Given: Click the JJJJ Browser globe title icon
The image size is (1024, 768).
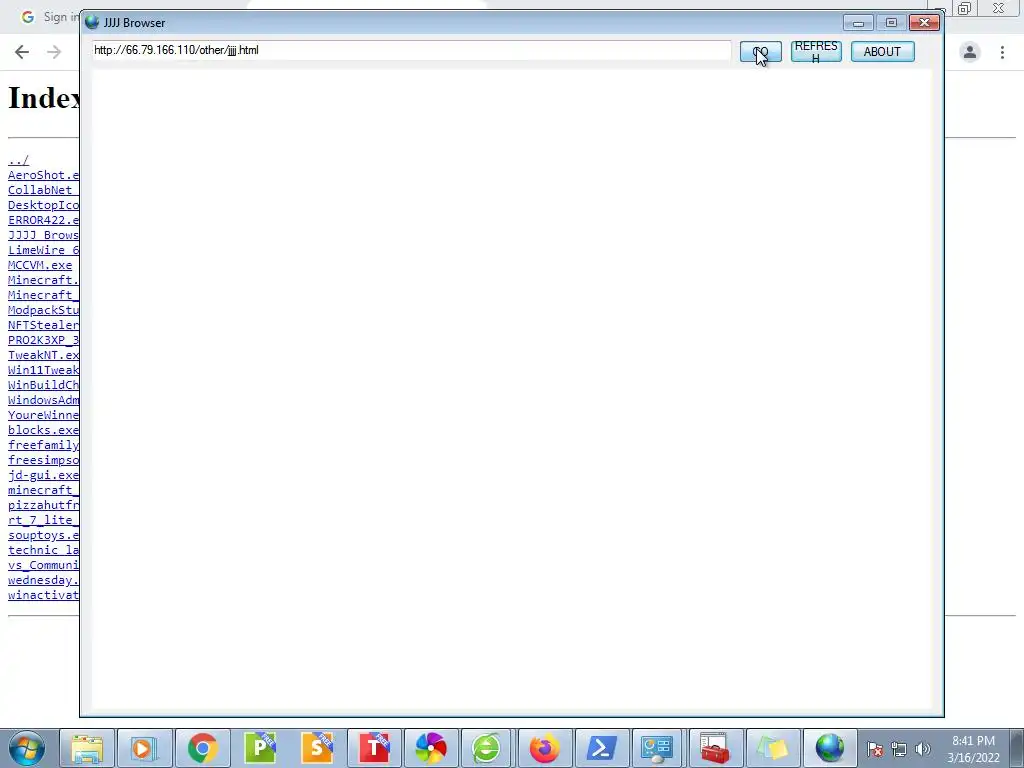Looking at the screenshot, I should click(x=92, y=22).
